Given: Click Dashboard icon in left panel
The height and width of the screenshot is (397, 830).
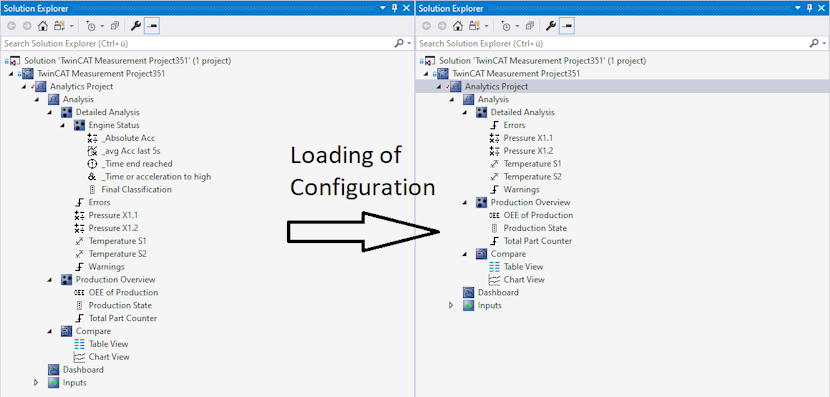Looking at the screenshot, I should (x=53, y=369).
